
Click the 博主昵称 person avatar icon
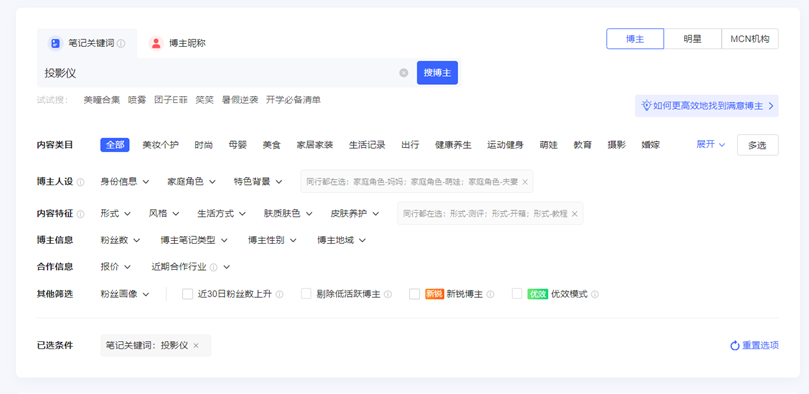[156, 43]
